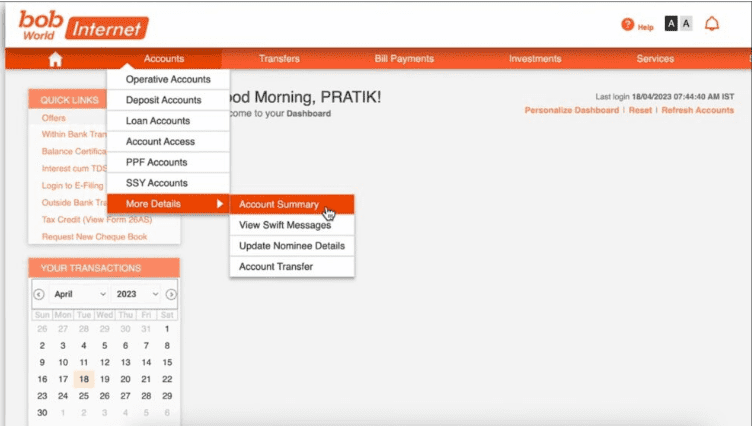Open Tax Credit (View Form 26AS) link

click(96, 220)
